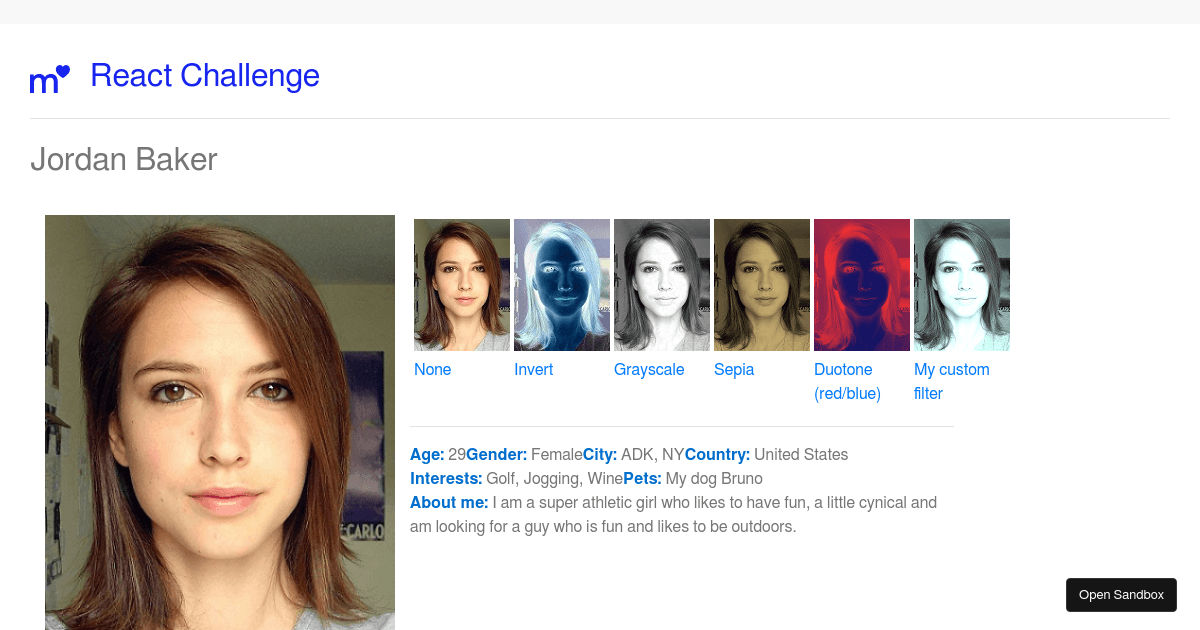Click the 'None' filter text link
1200x630 pixels.
click(433, 370)
